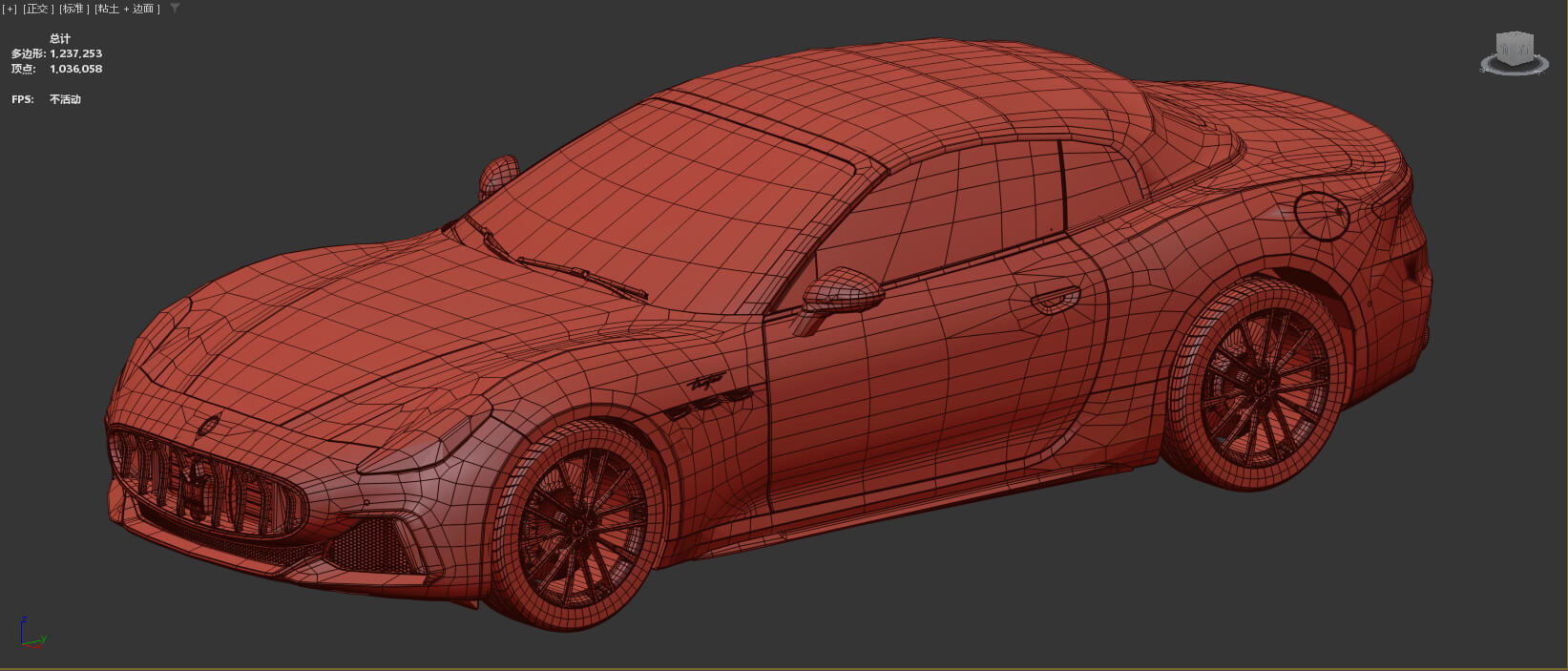Click the polygon count value 1,237,253

(x=75, y=53)
